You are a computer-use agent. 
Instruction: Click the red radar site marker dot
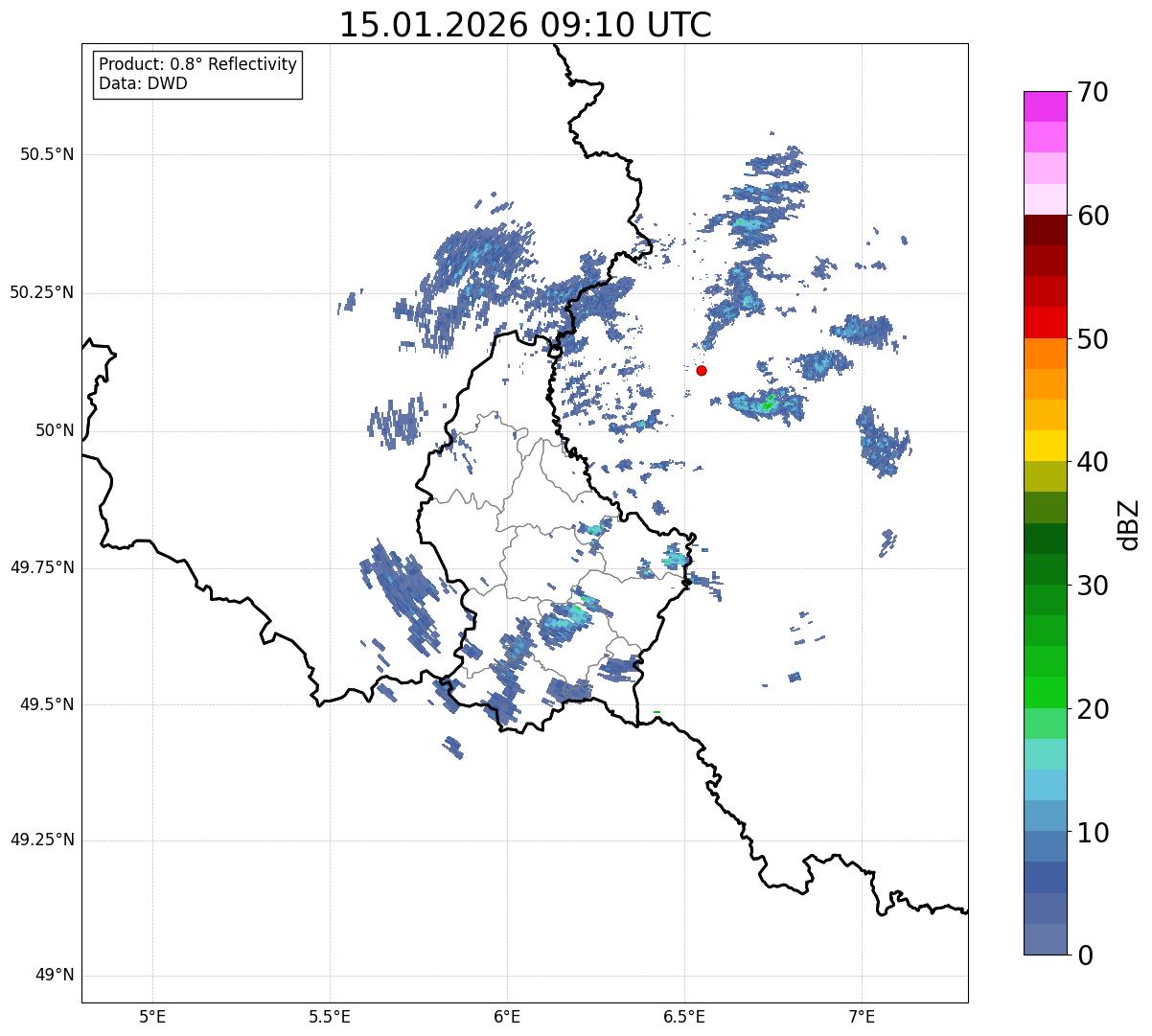point(702,370)
